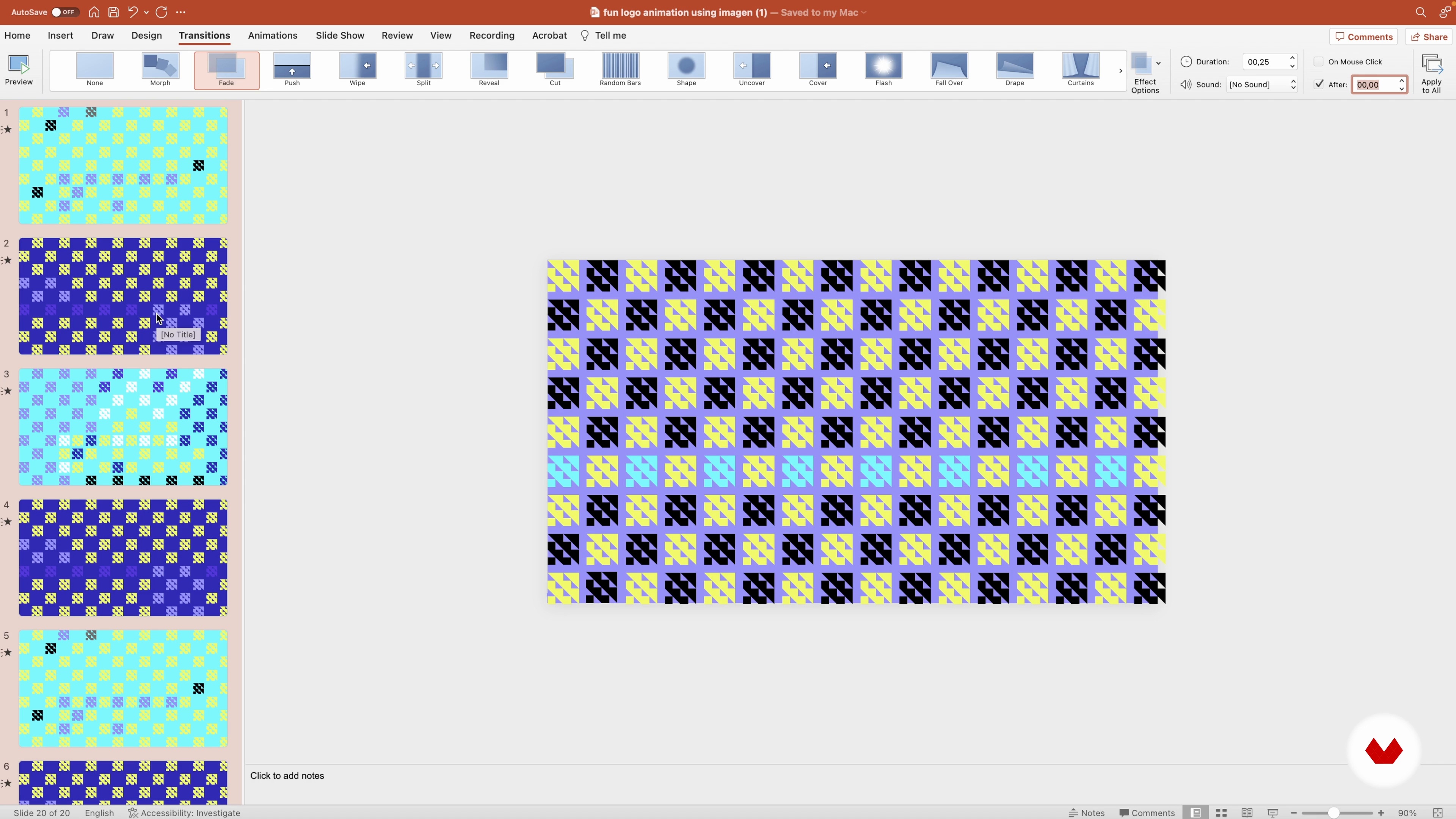Click the English language indicator
This screenshot has height=819, width=1456.
coord(99,813)
